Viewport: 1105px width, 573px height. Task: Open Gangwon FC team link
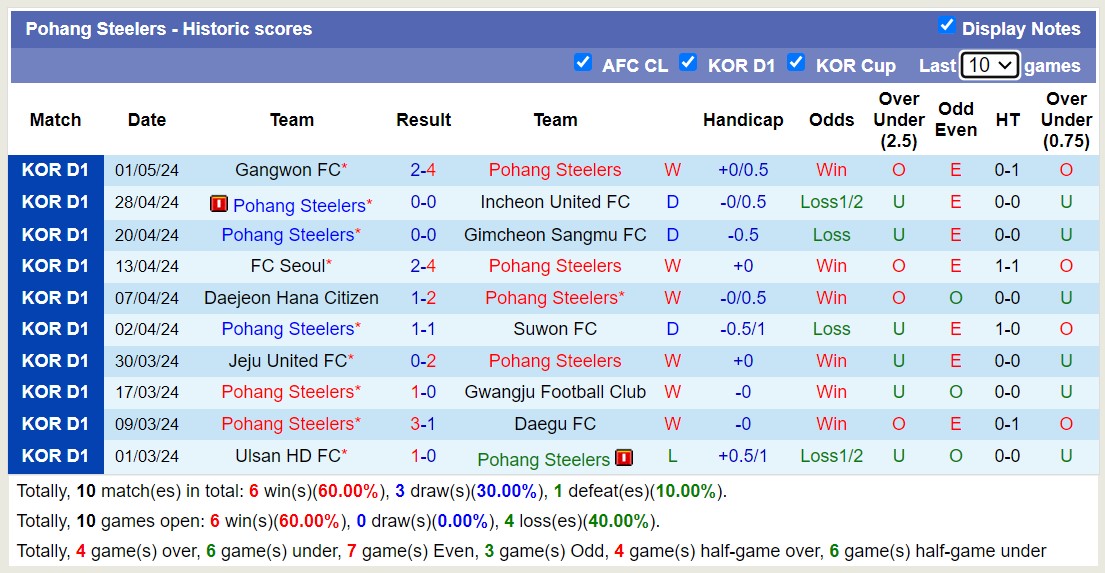click(x=287, y=170)
